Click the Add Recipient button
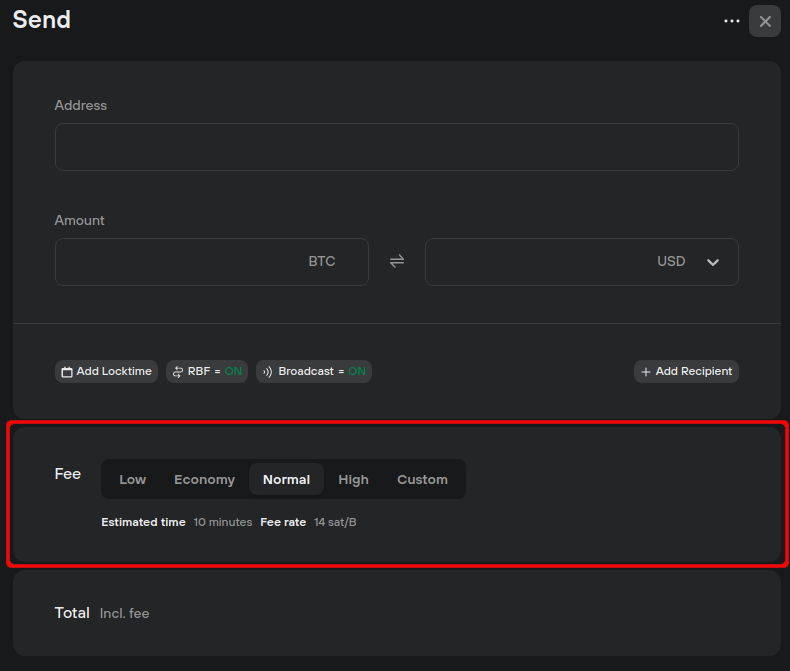The image size is (790, 671). tap(686, 371)
